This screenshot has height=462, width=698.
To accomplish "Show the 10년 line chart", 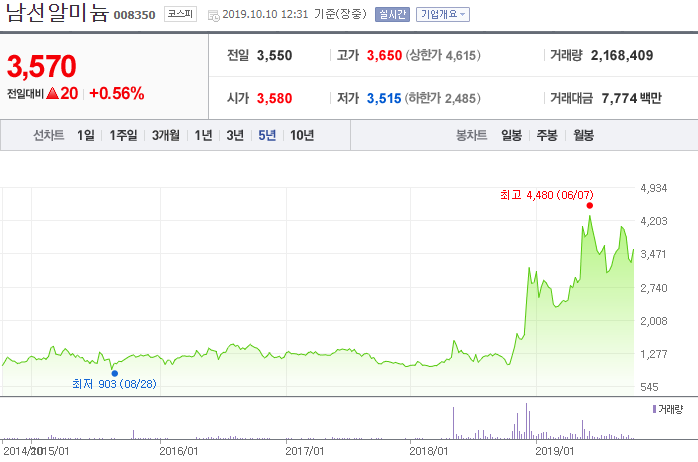I will pos(302,135).
